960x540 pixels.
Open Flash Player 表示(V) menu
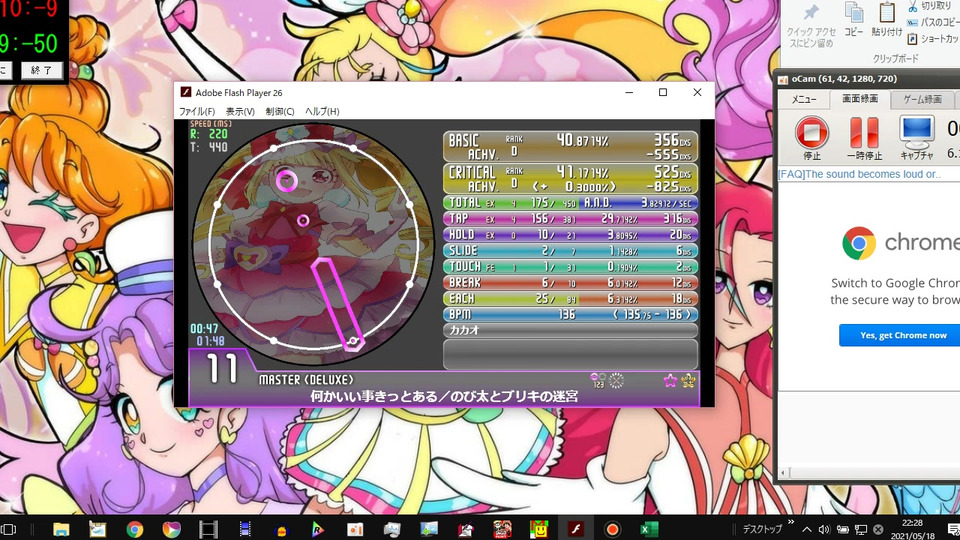pyautogui.click(x=240, y=111)
